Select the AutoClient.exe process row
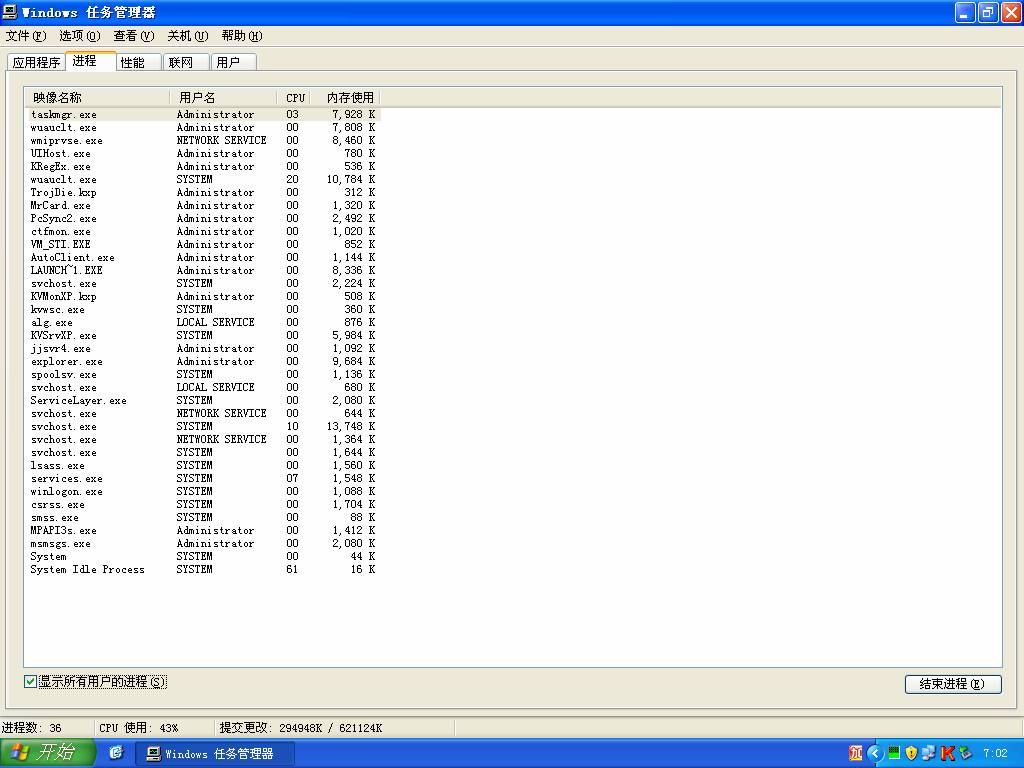The height and width of the screenshot is (768, 1024). [x=203, y=257]
